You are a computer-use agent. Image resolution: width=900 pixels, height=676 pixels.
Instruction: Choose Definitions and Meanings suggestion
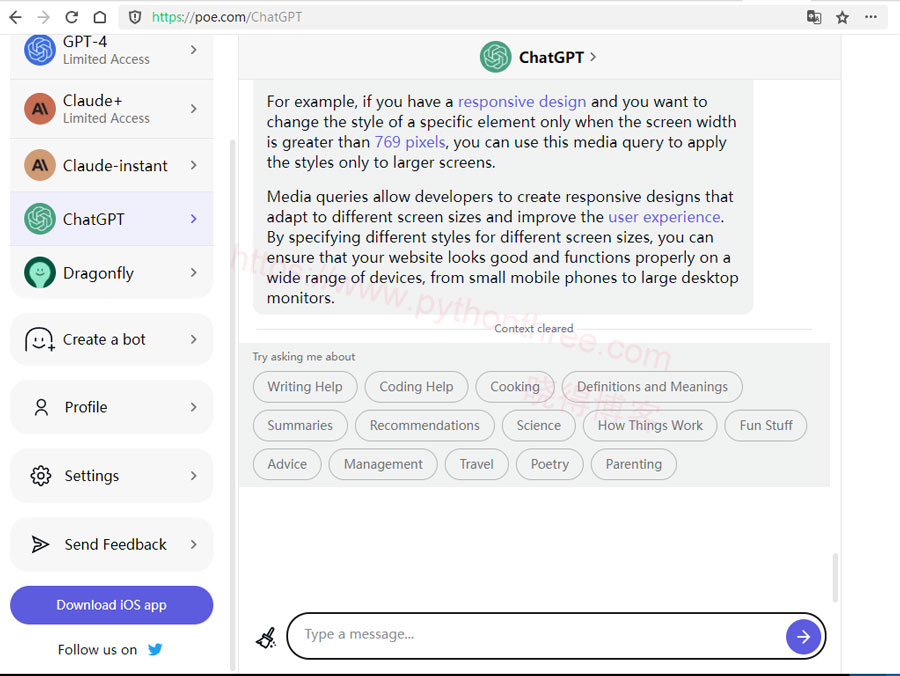click(652, 387)
